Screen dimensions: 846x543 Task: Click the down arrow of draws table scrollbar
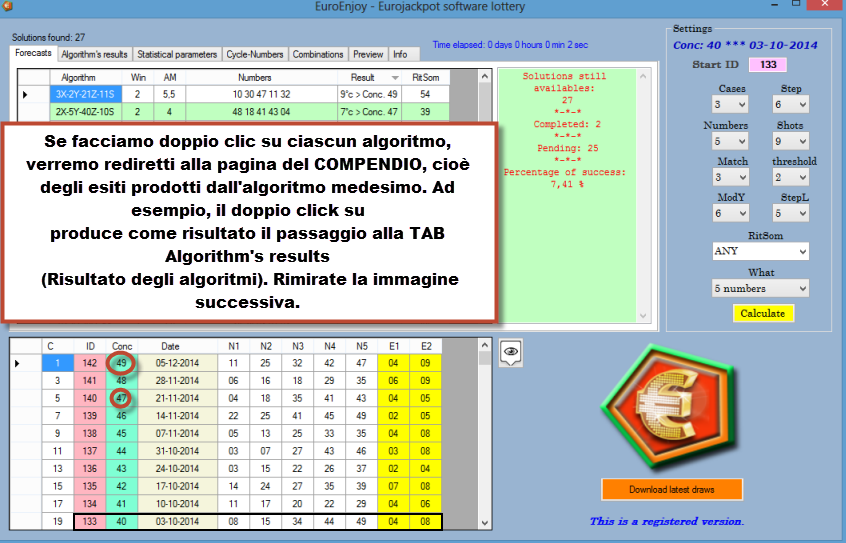tap(485, 522)
